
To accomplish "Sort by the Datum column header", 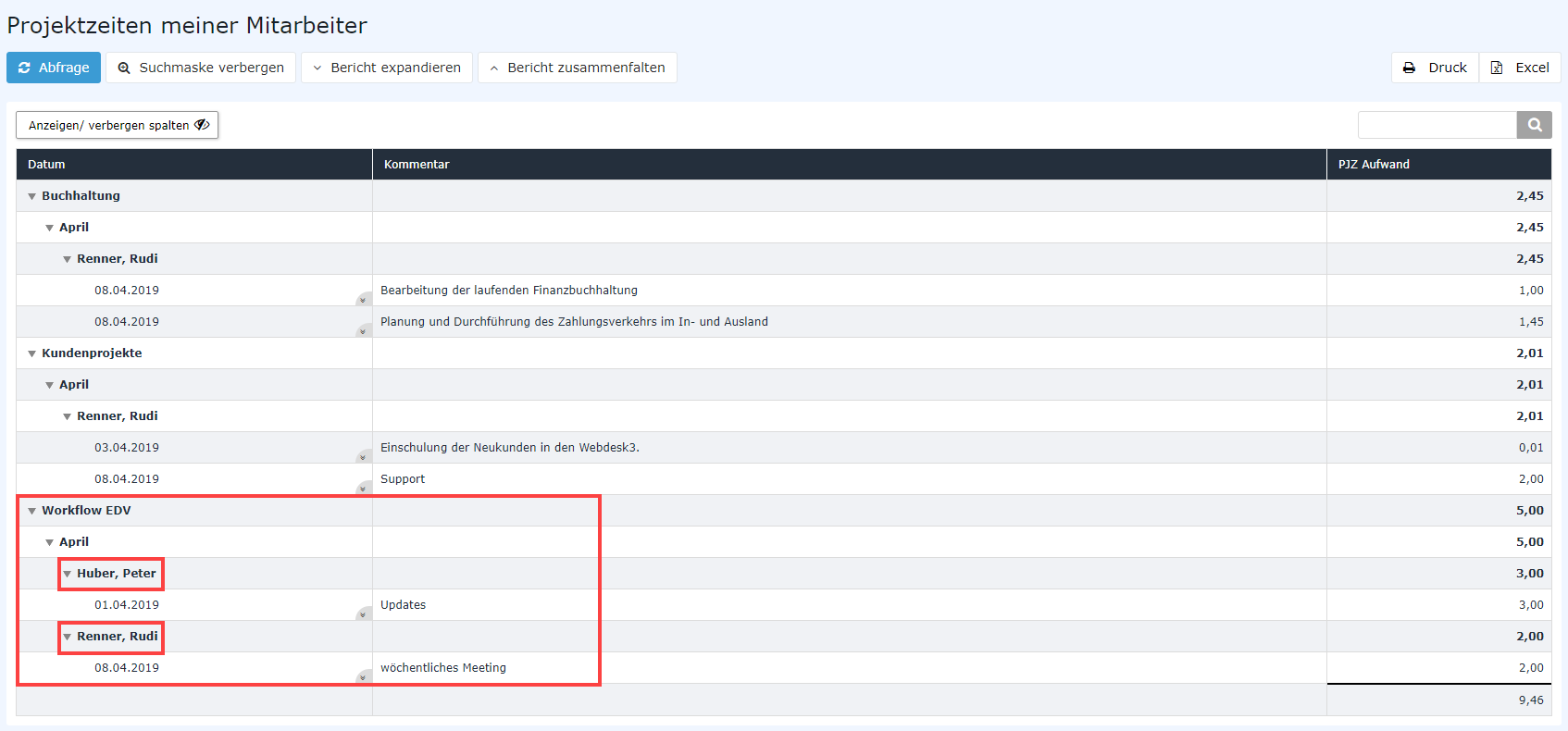I will pos(194,164).
